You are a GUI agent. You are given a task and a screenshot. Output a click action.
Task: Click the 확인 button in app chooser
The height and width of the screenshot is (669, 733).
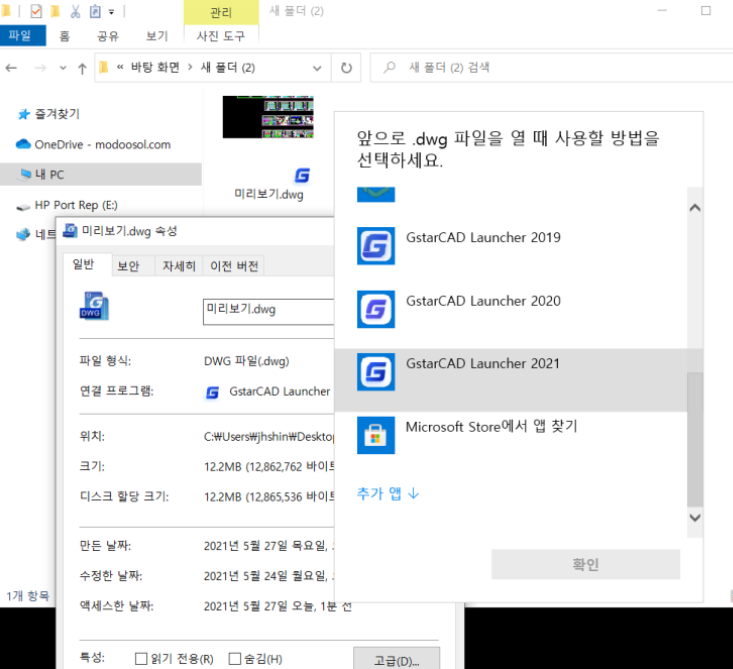[585, 564]
